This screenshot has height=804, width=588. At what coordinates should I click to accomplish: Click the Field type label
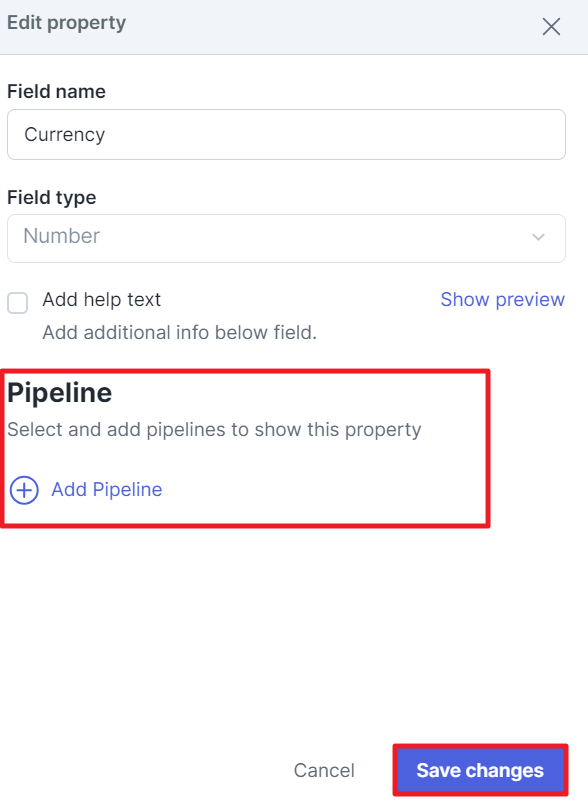click(x=52, y=197)
